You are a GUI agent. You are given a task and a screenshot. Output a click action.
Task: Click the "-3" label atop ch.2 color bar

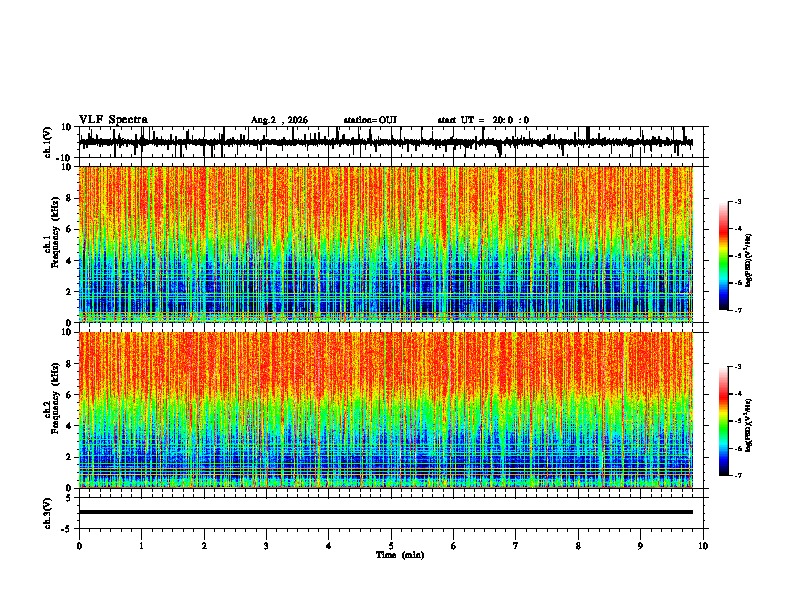(x=737, y=367)
